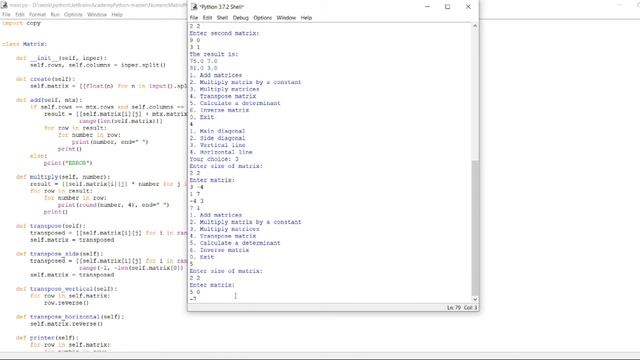The width and height of the screenshot is (640, 360).
Task: Click the '5 0' matrix input line
Action: click(195, 292)
